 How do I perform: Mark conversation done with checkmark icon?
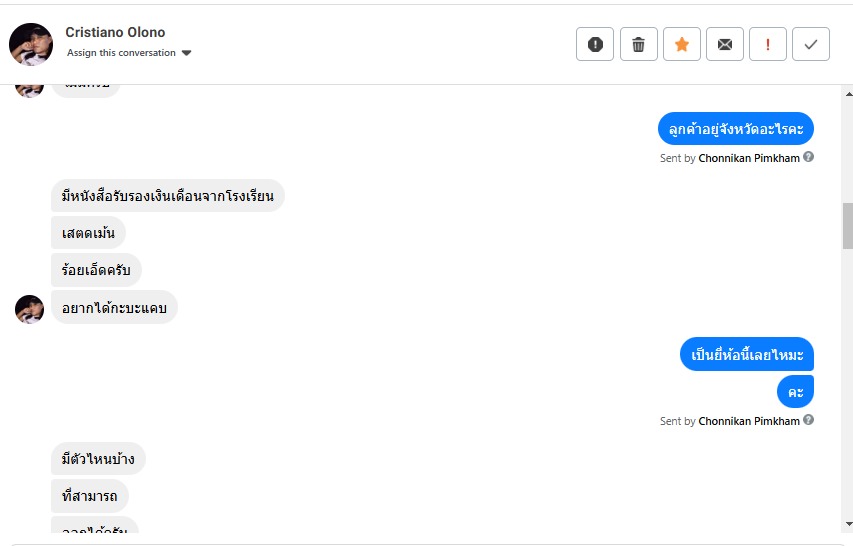(811, 44)
